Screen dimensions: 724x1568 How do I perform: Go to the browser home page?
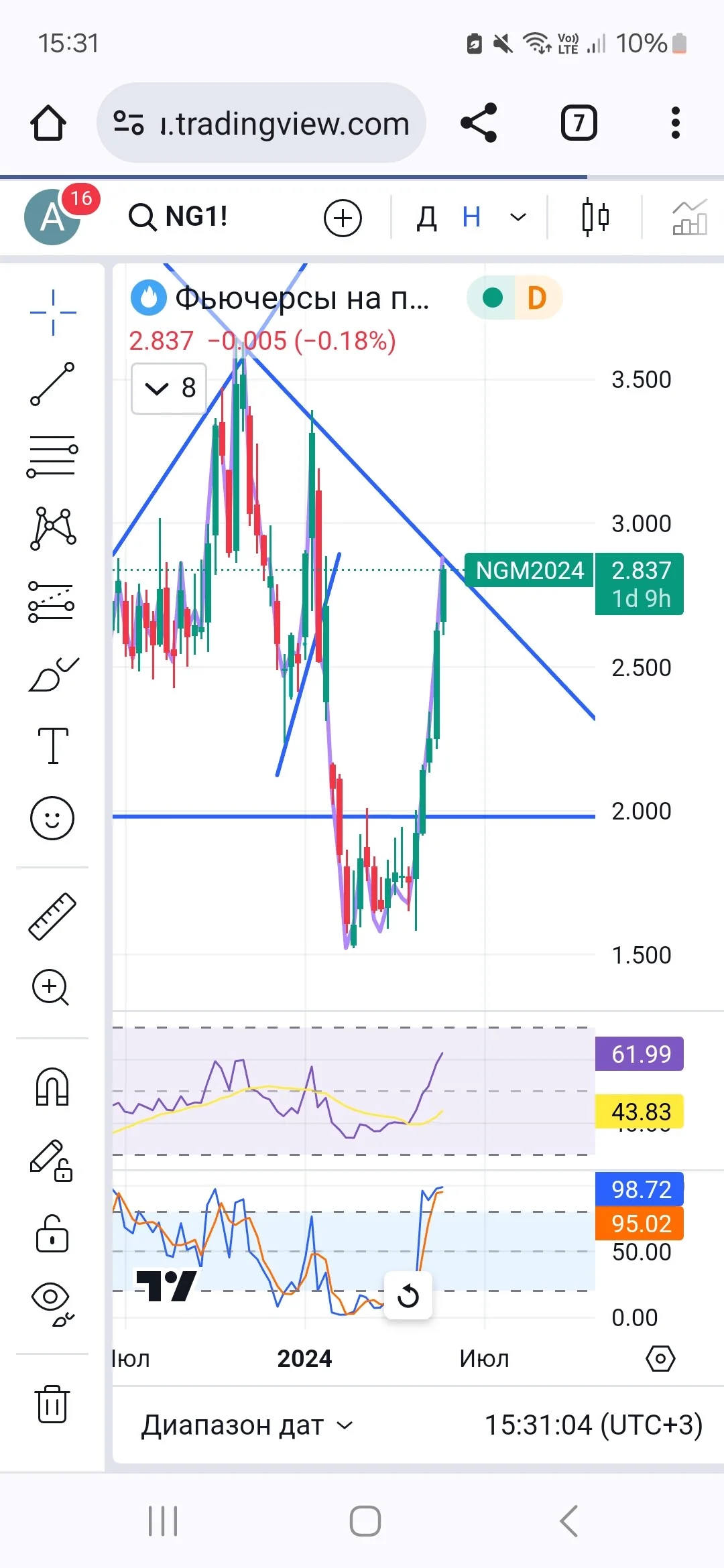48,123
